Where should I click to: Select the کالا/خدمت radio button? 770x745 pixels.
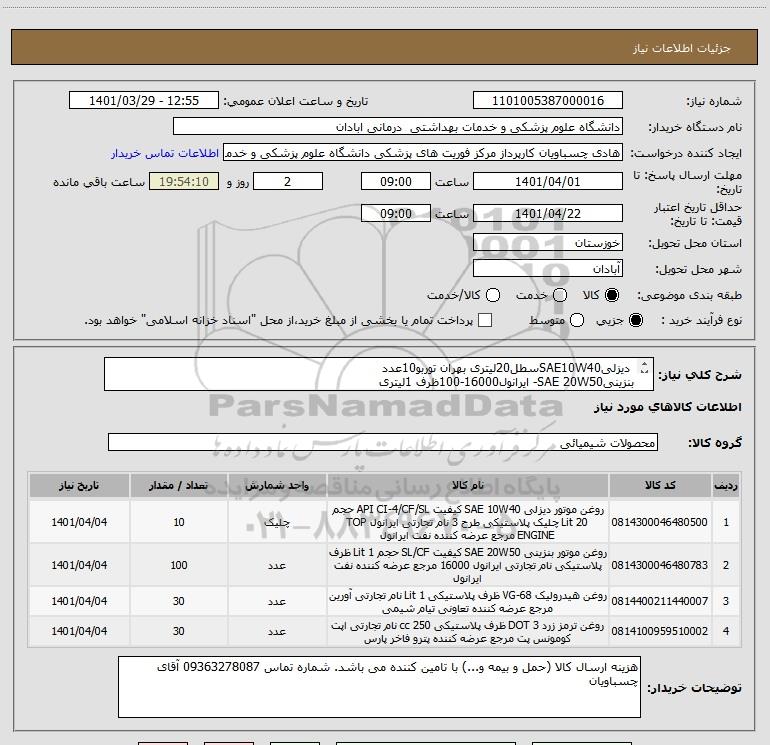tap(493, 295)
